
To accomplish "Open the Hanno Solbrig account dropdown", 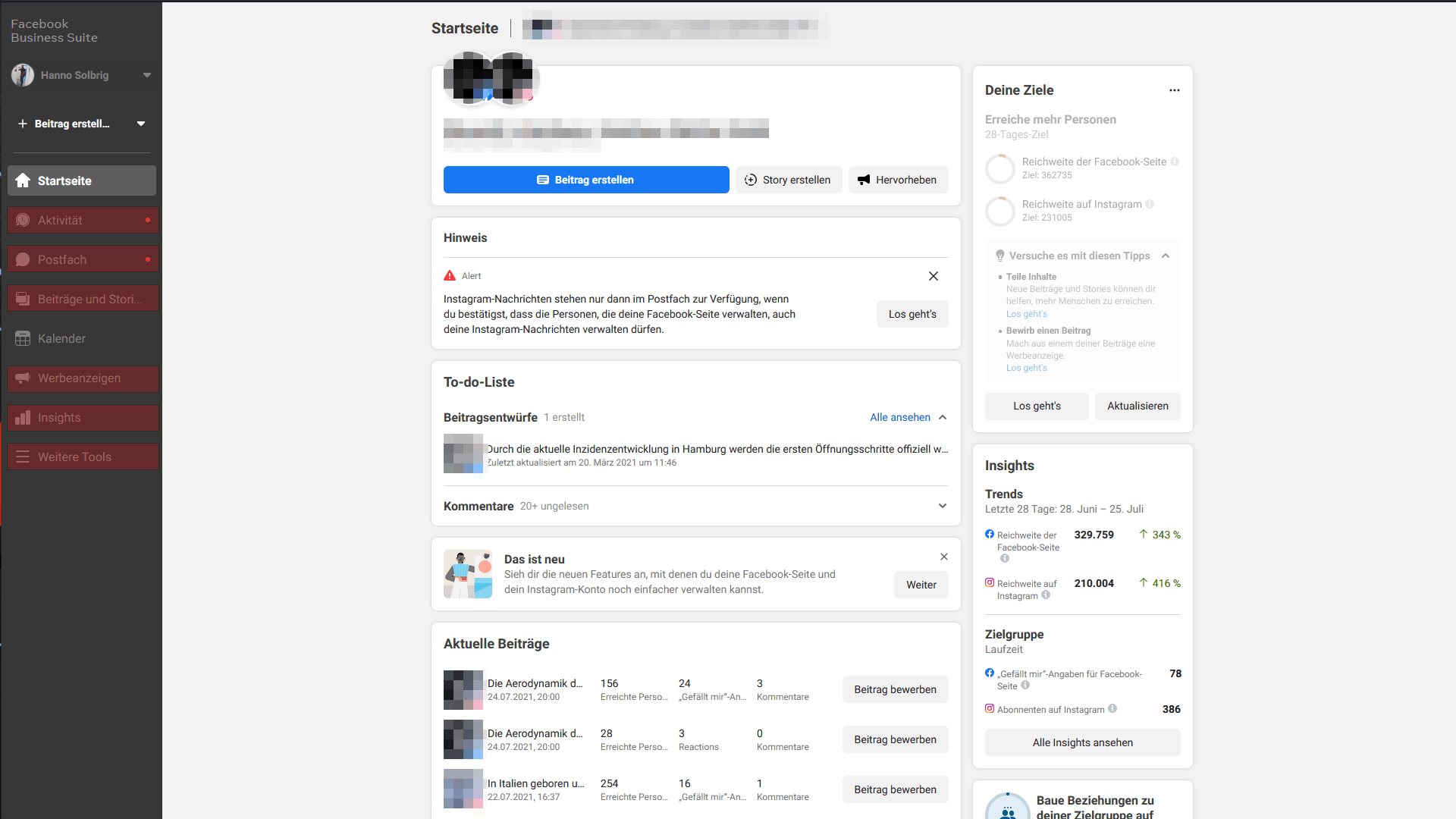I will pos(147,75).
